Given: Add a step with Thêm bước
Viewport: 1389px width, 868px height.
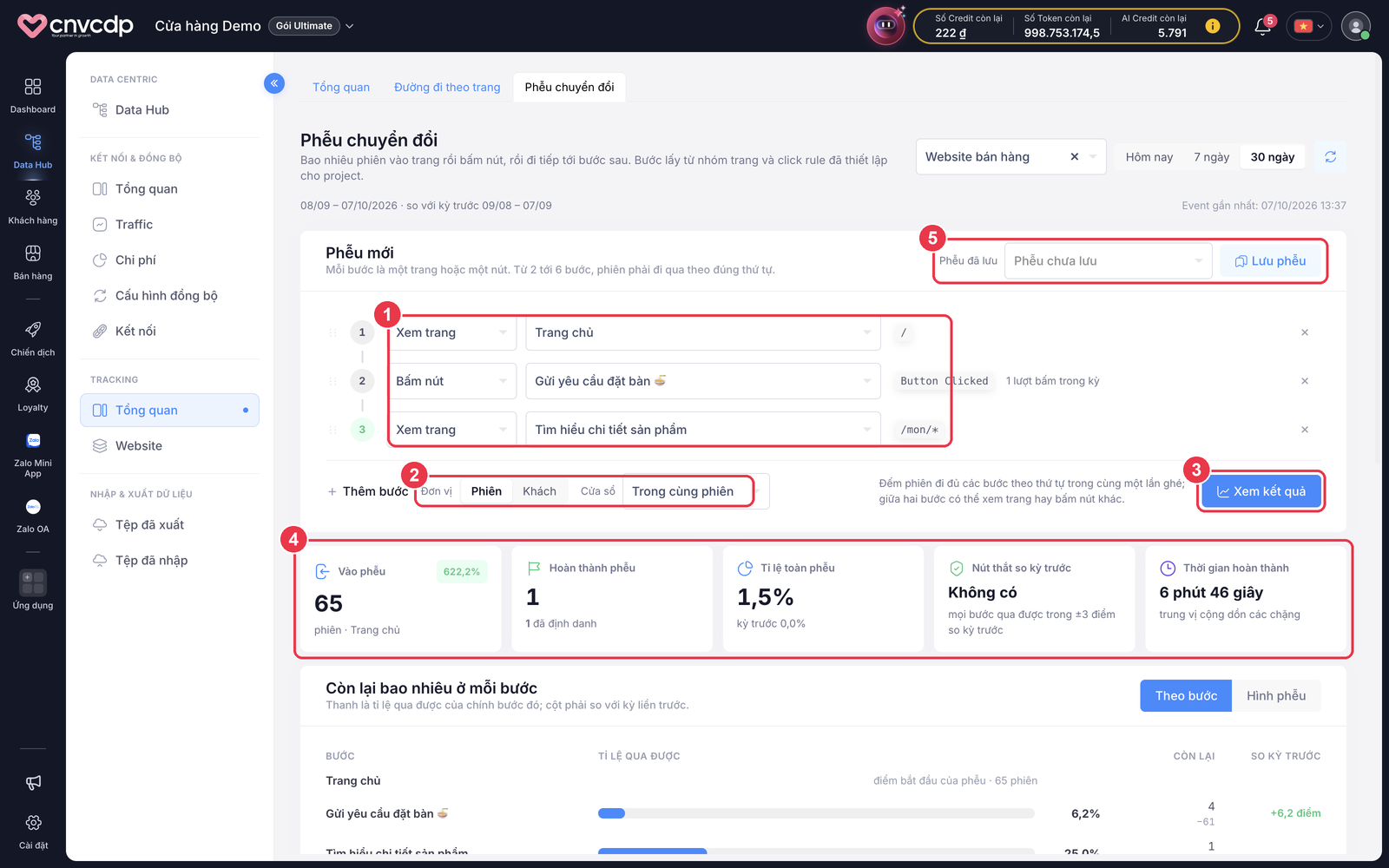Looking at the screenshot, I should [x=367, y=491].
